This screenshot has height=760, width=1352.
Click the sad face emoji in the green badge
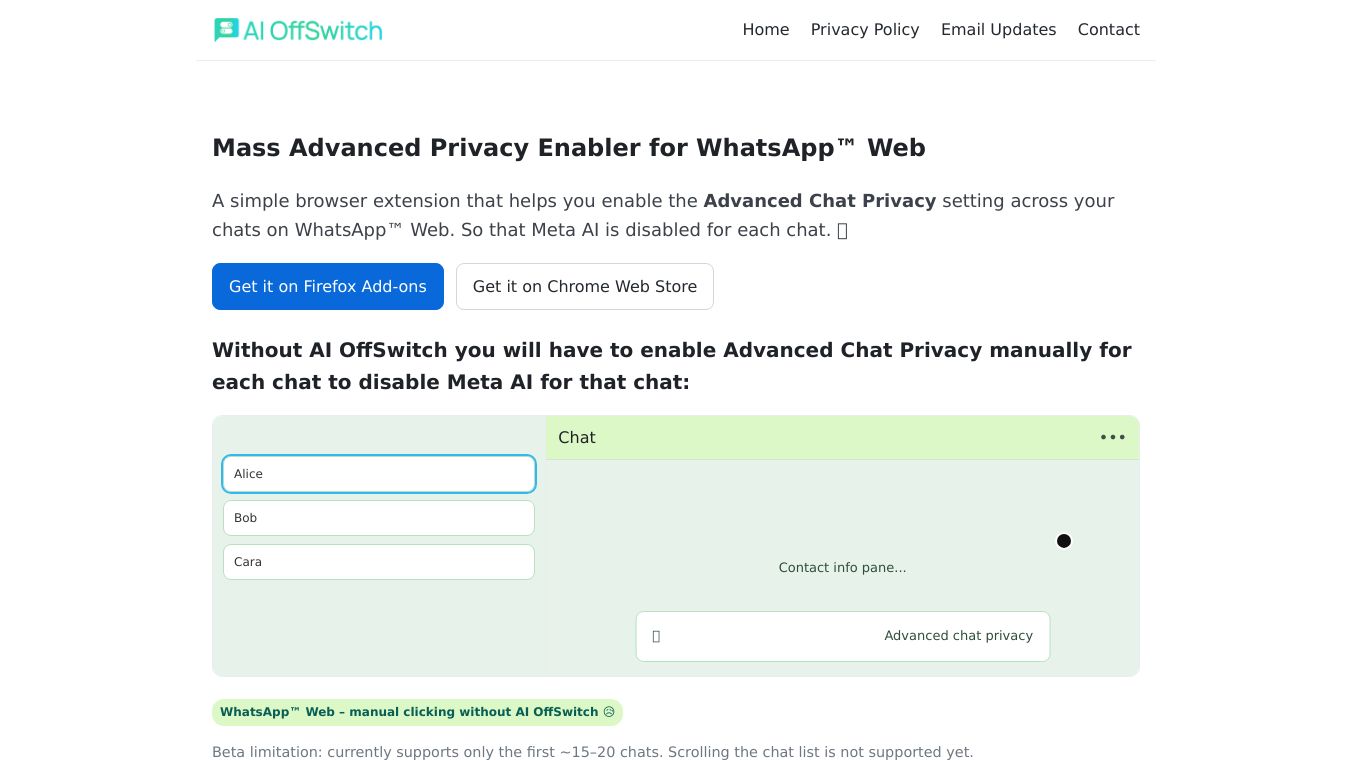click(x=609, y=712)
